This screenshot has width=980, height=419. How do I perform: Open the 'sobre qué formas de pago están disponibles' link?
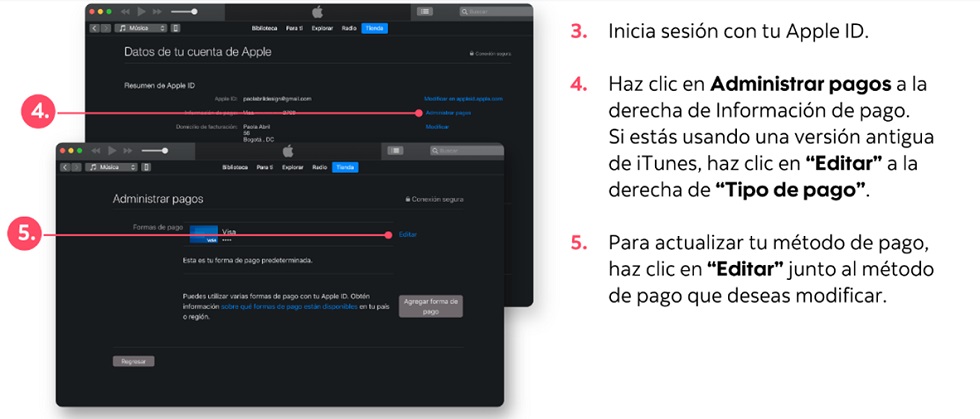click(x=289, y=307)
